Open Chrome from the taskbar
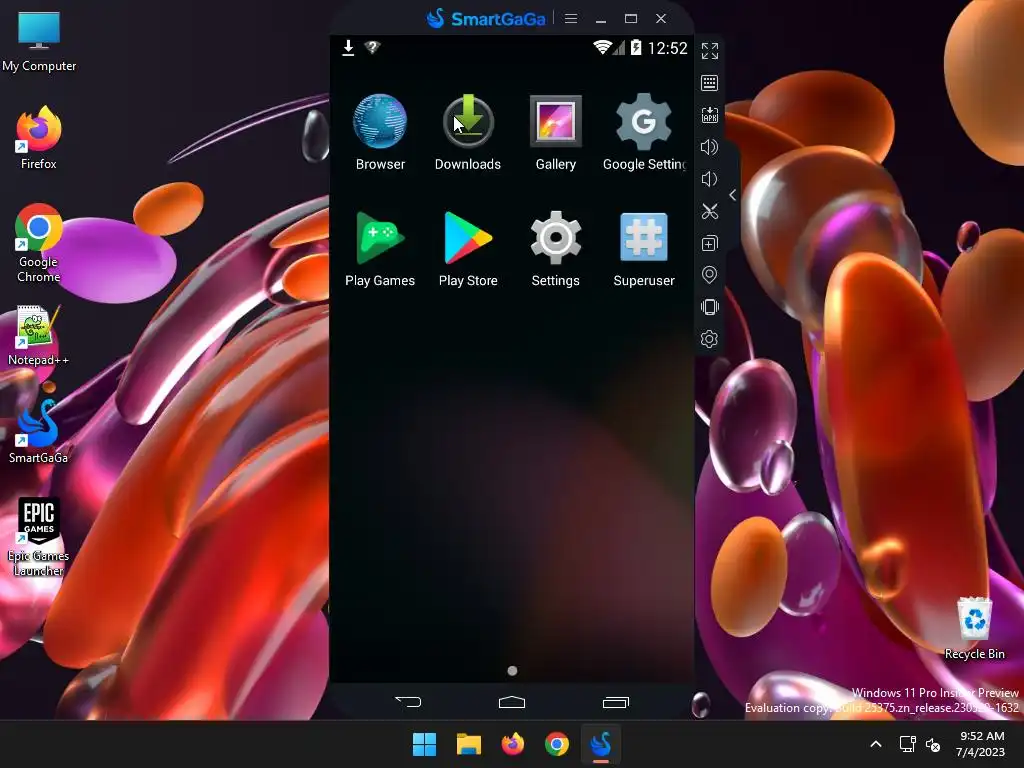This screenshot has height=768, width=1024. 557,744
